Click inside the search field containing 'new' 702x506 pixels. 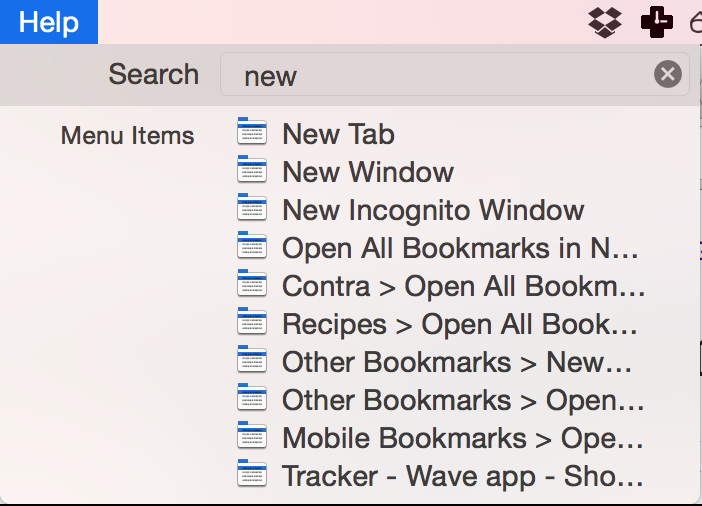(454, 74)
